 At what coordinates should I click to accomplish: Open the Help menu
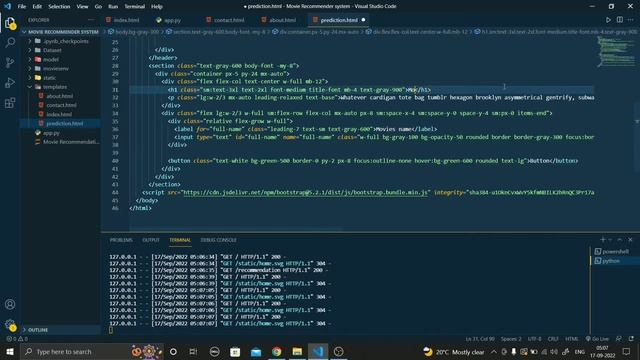157,6
